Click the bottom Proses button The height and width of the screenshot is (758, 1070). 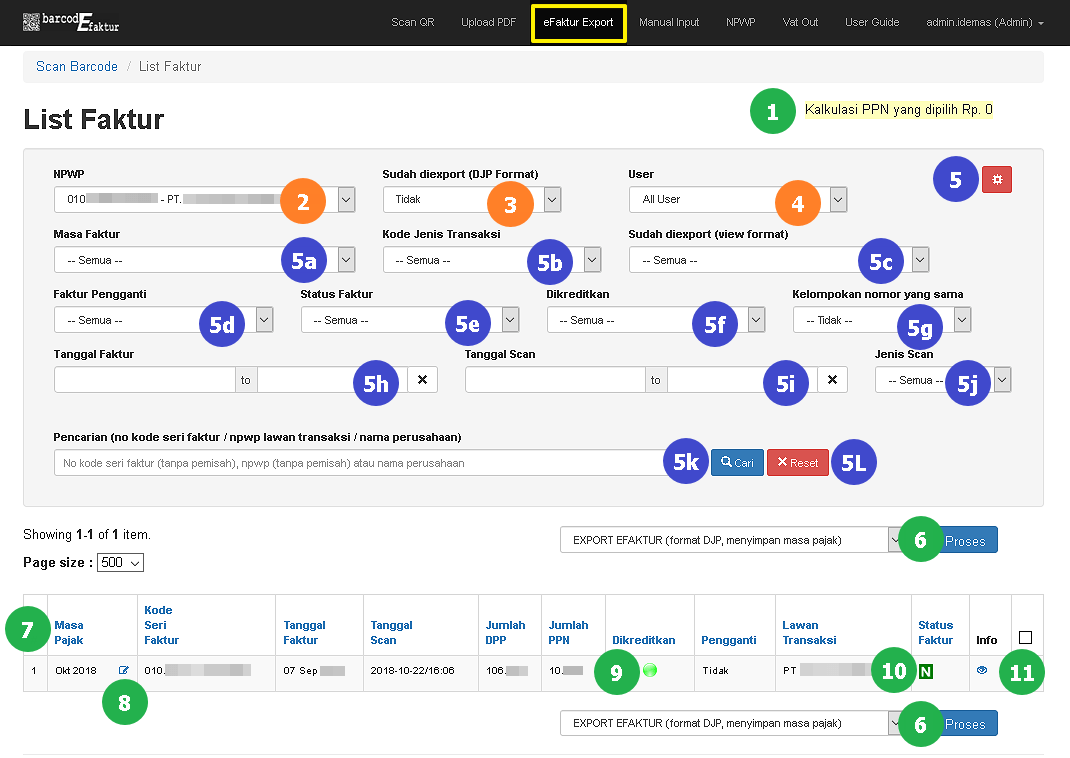[x=965, y=723]
